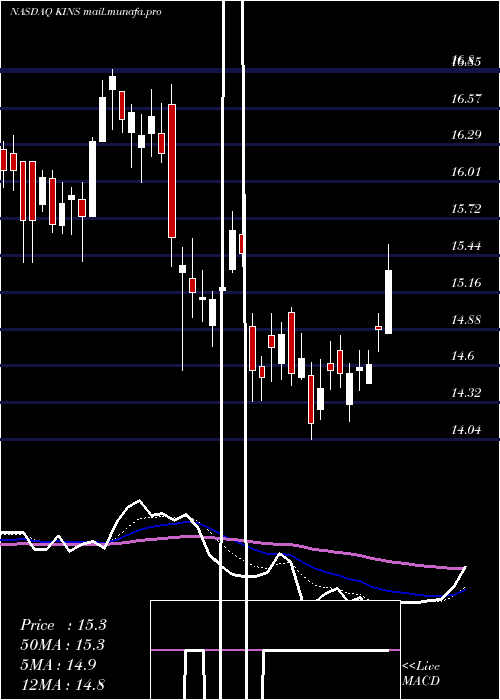
Task: Click the lowest red candlestick near 14.04
Action: pos(311,399)
